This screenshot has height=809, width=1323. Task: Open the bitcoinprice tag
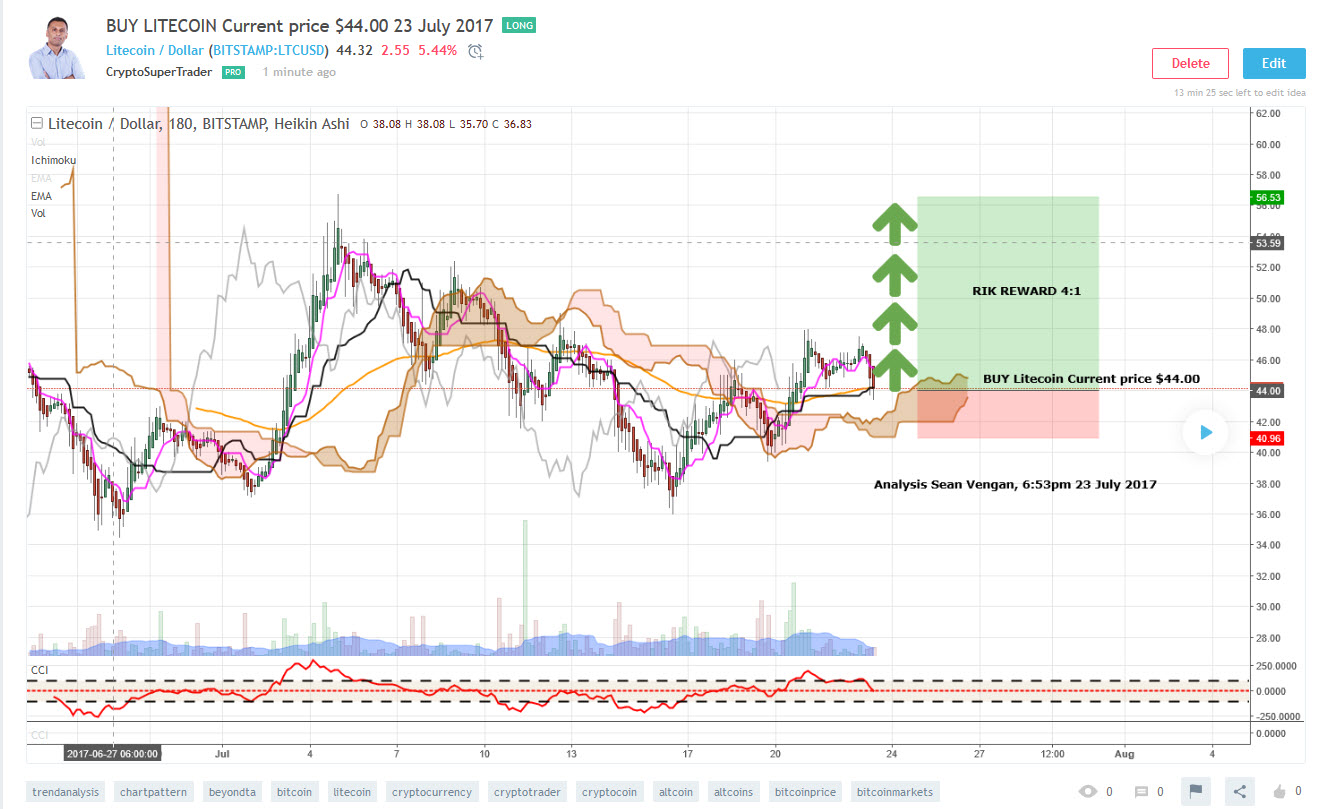click(806, 792)
